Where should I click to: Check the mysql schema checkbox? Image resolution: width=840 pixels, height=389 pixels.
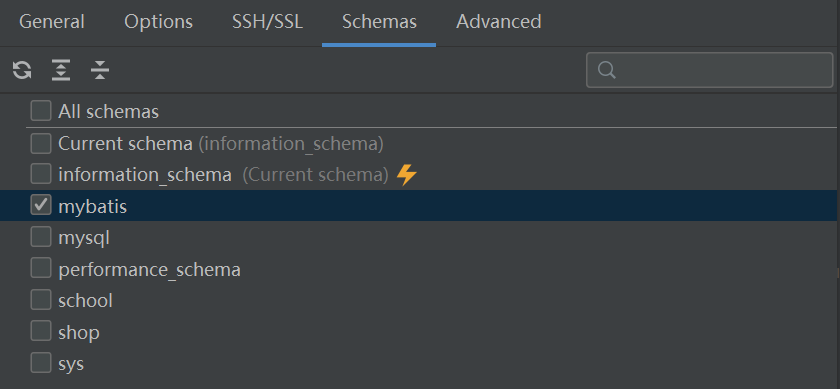(x=41, y=237)
